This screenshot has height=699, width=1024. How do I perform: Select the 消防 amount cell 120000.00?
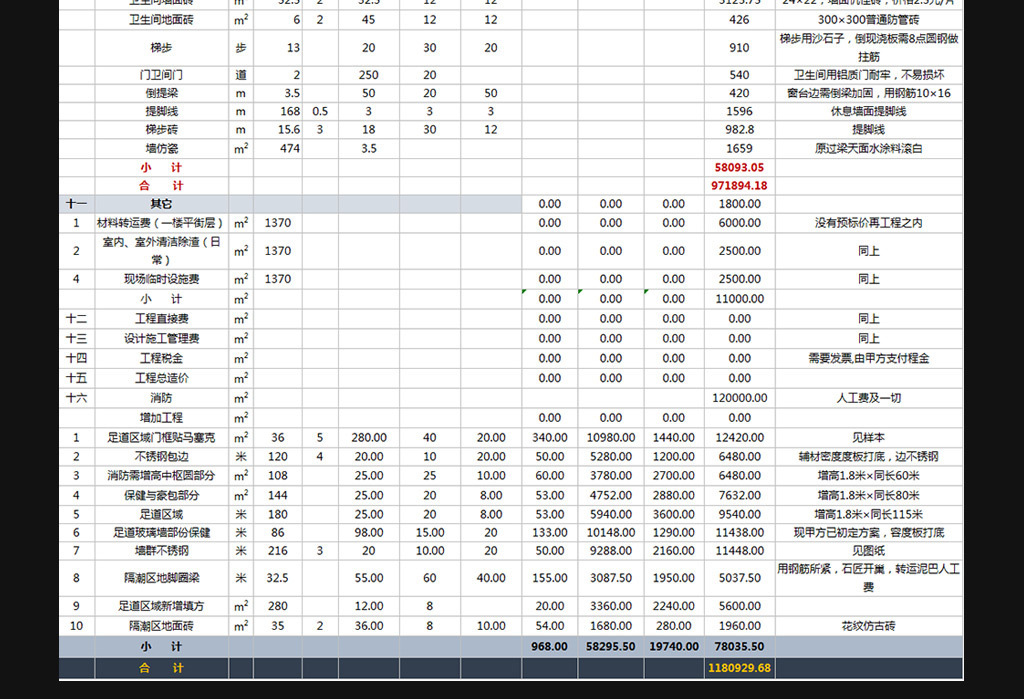tap(739, 398)
